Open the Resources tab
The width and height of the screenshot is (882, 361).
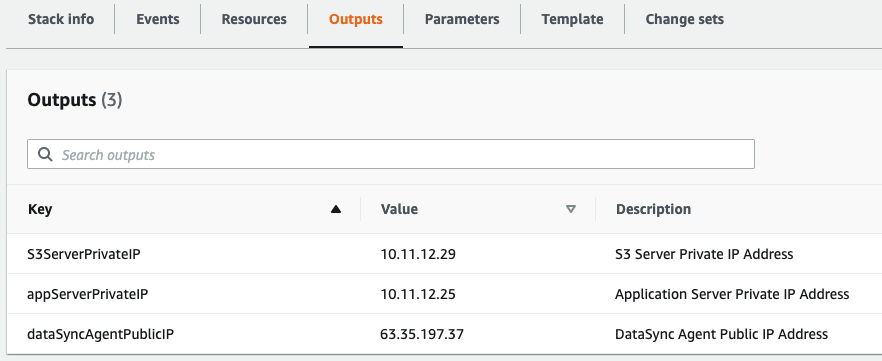click(x=254, y=19)
